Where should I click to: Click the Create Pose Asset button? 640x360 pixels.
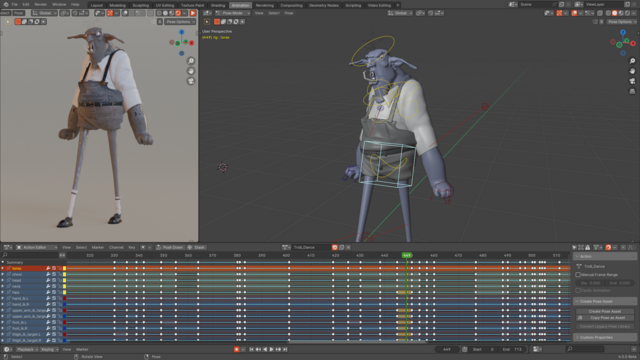coord(605,311)
